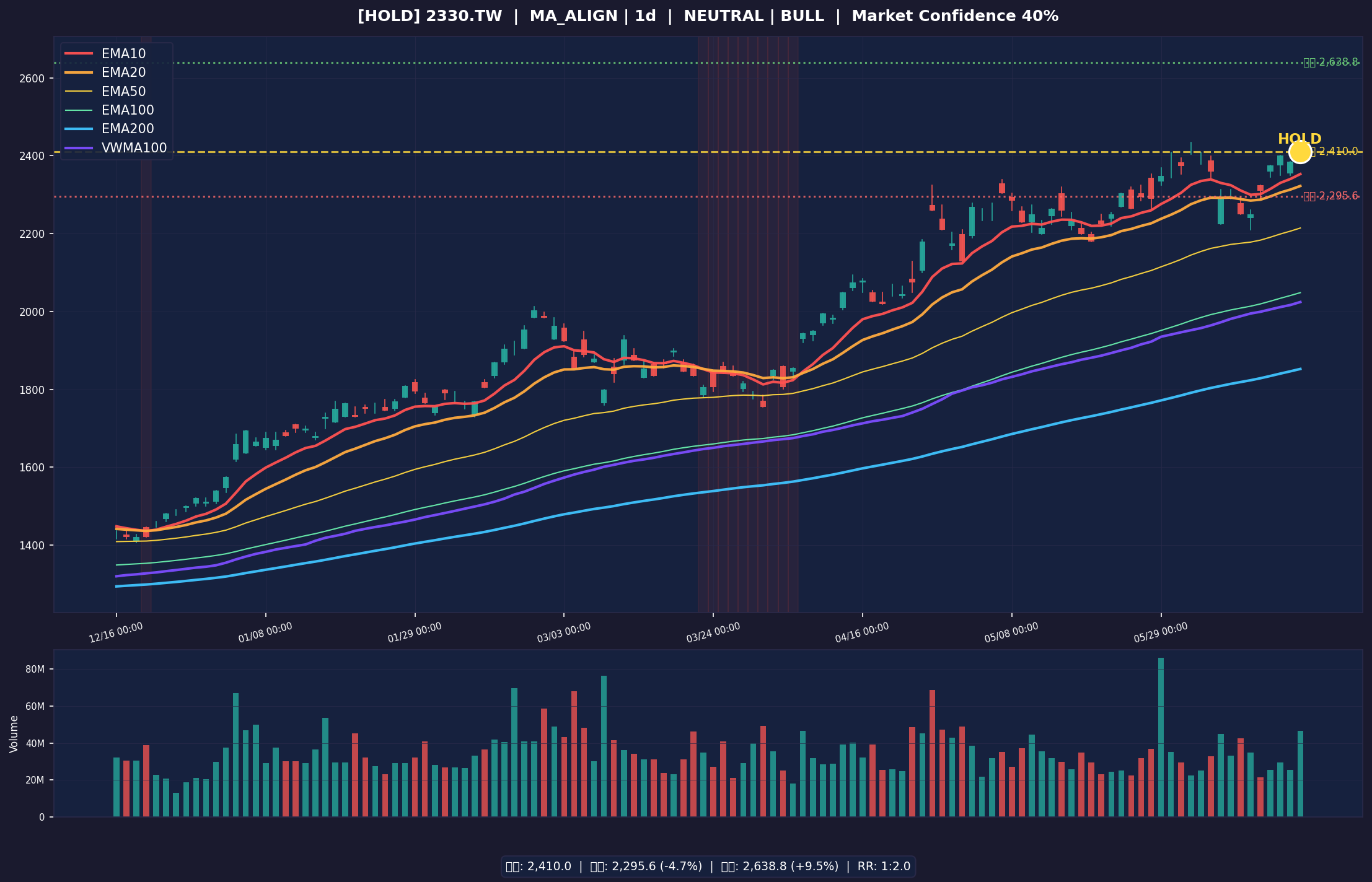Click the 01/08 00:00 date label
1372x882 pixels.
pos(265,633)
